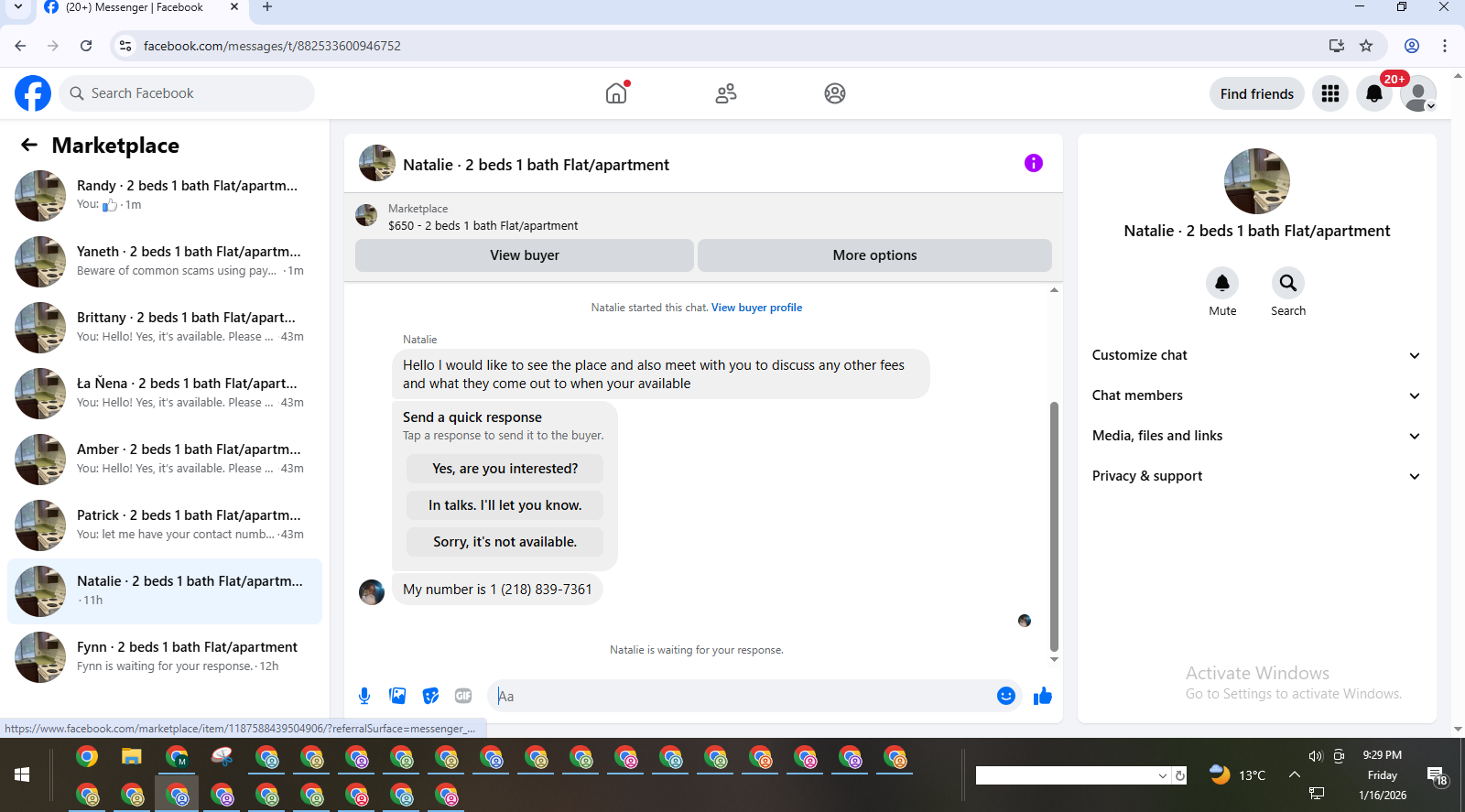This screenshot has width=1465, height=812.
Task: Open Yaneth's conversation about scams
Action: pos(165,262)
